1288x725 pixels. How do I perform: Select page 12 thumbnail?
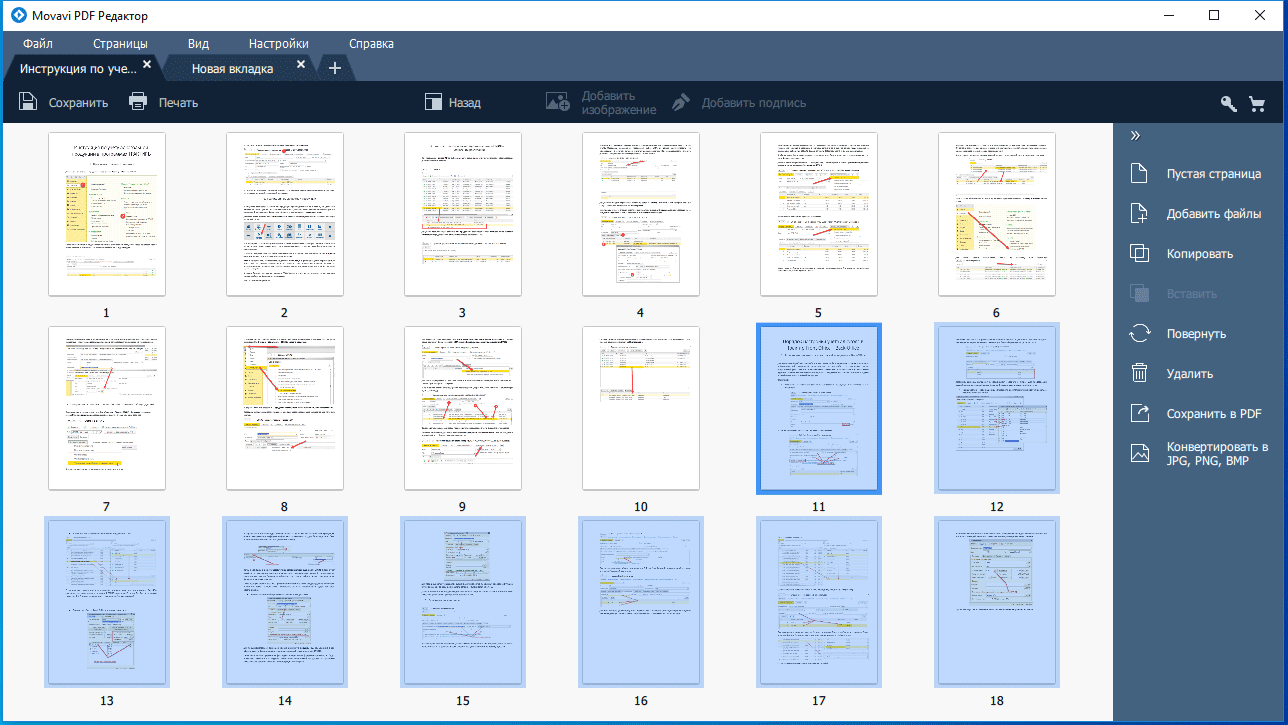tap(996, 408)
